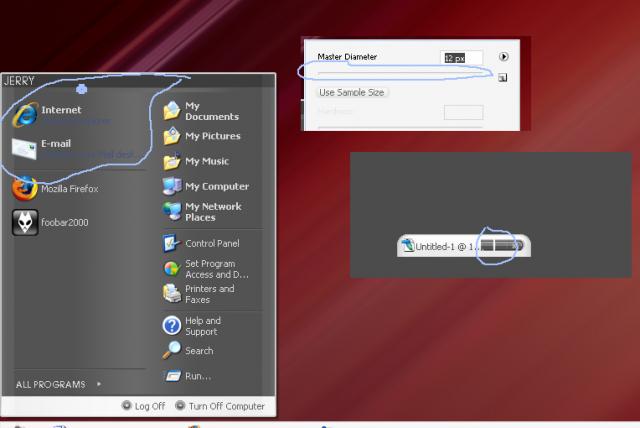Open Help and Support question icon
Image resolution: width=640 pixels, height=428 pixels.
tap(172, 326)
